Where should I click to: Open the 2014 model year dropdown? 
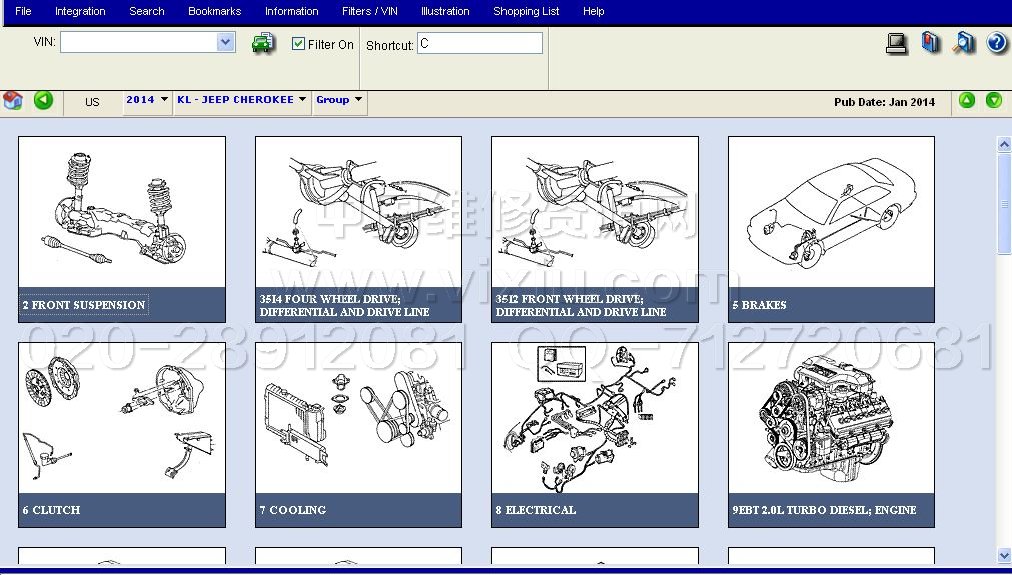147,100
